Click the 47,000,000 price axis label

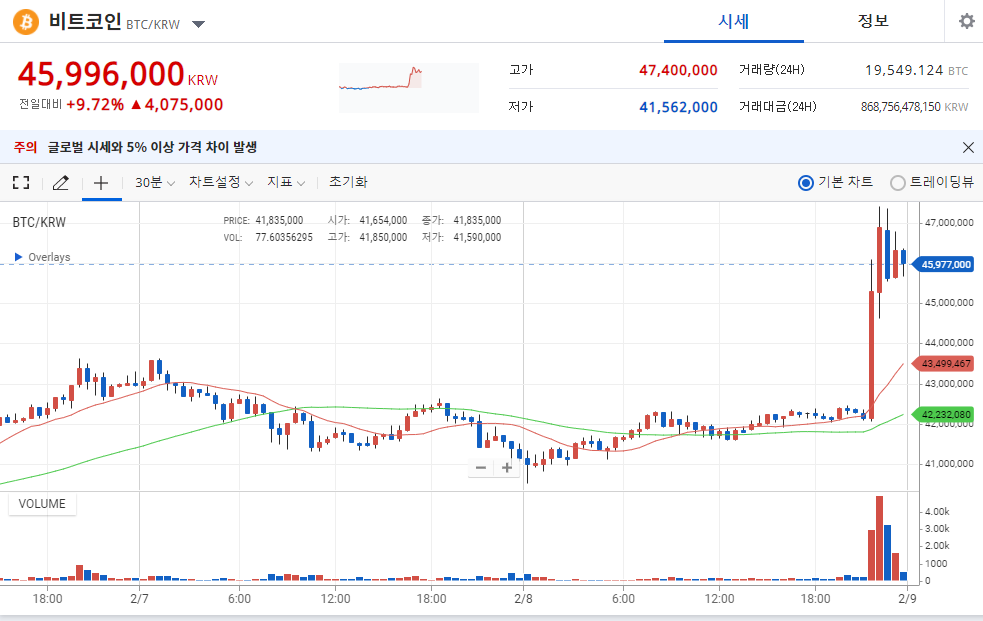pos(949,222)
